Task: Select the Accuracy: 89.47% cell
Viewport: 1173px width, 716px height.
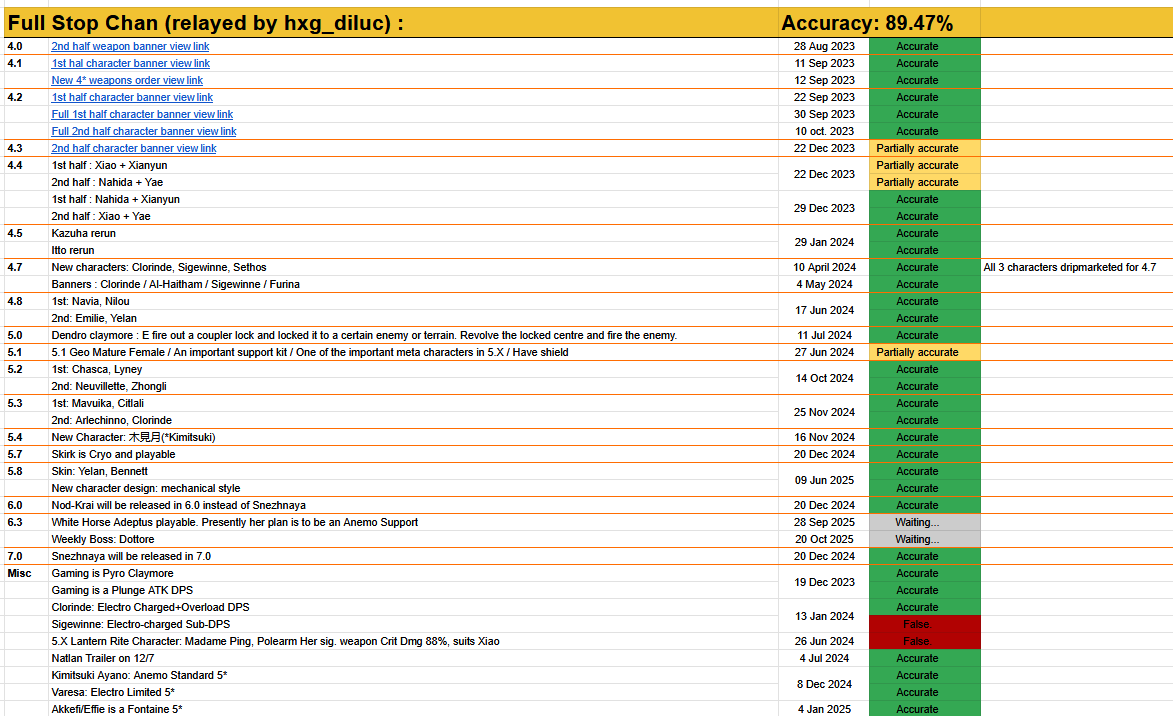Action: [x=879, y=23]
